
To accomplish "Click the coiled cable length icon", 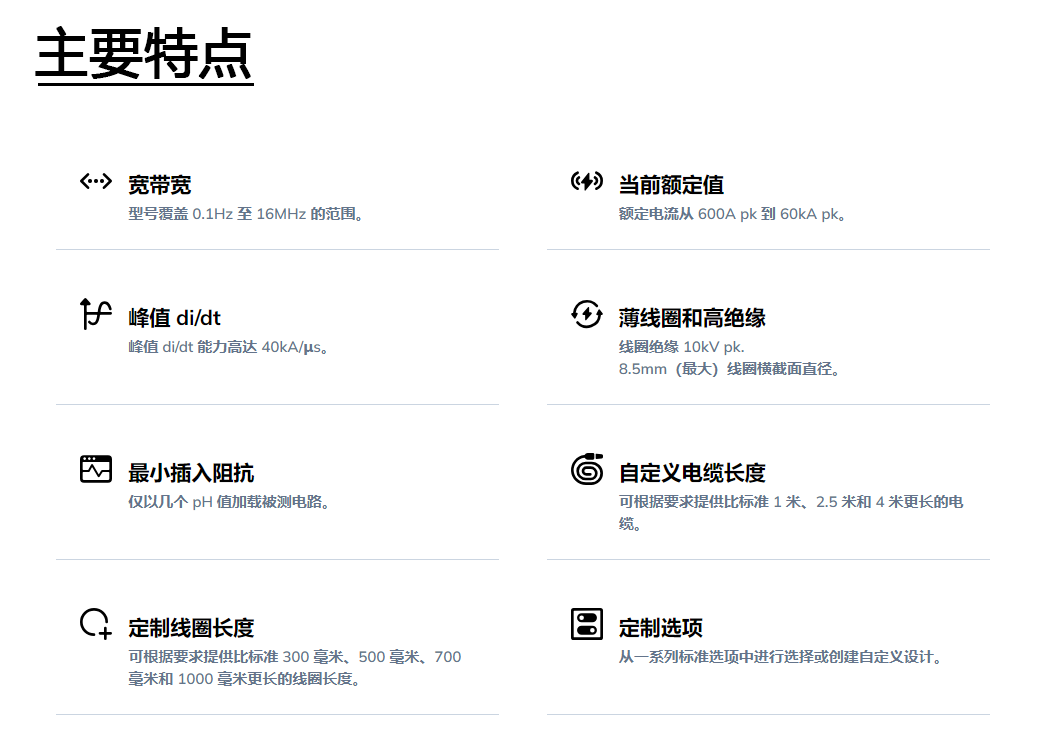I will 587,469.
